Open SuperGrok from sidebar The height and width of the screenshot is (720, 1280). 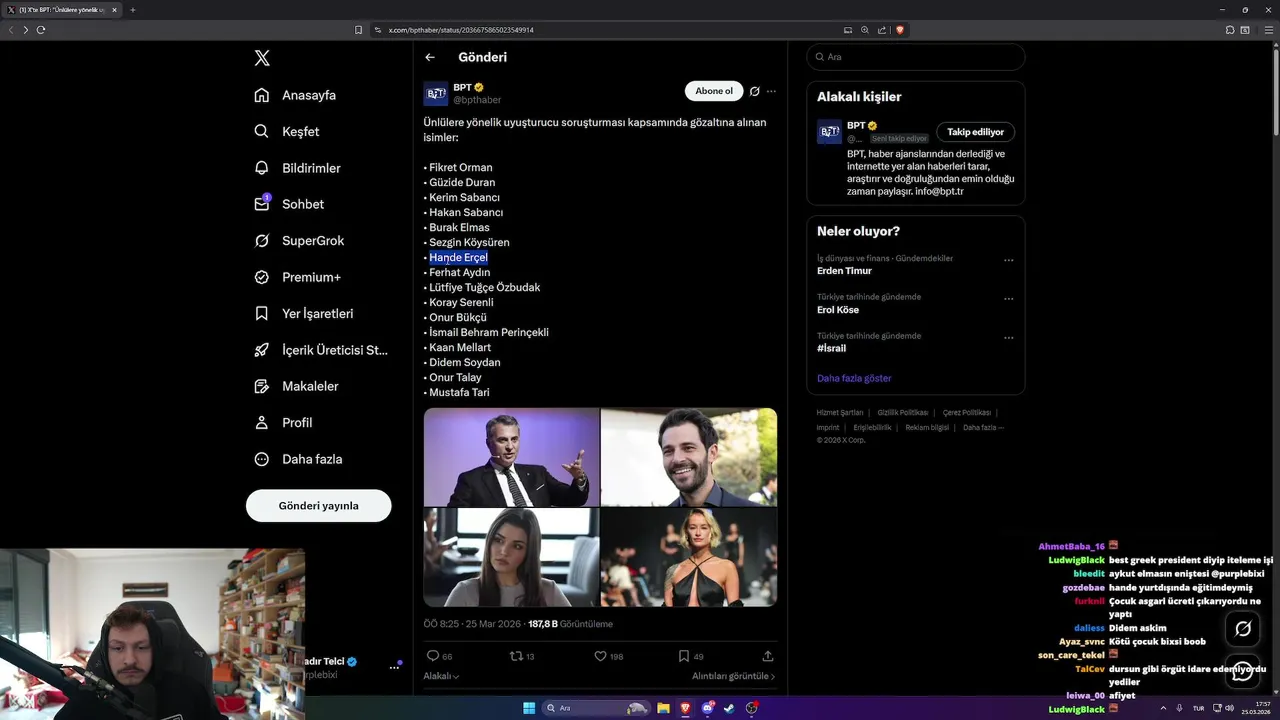[299, 241]
